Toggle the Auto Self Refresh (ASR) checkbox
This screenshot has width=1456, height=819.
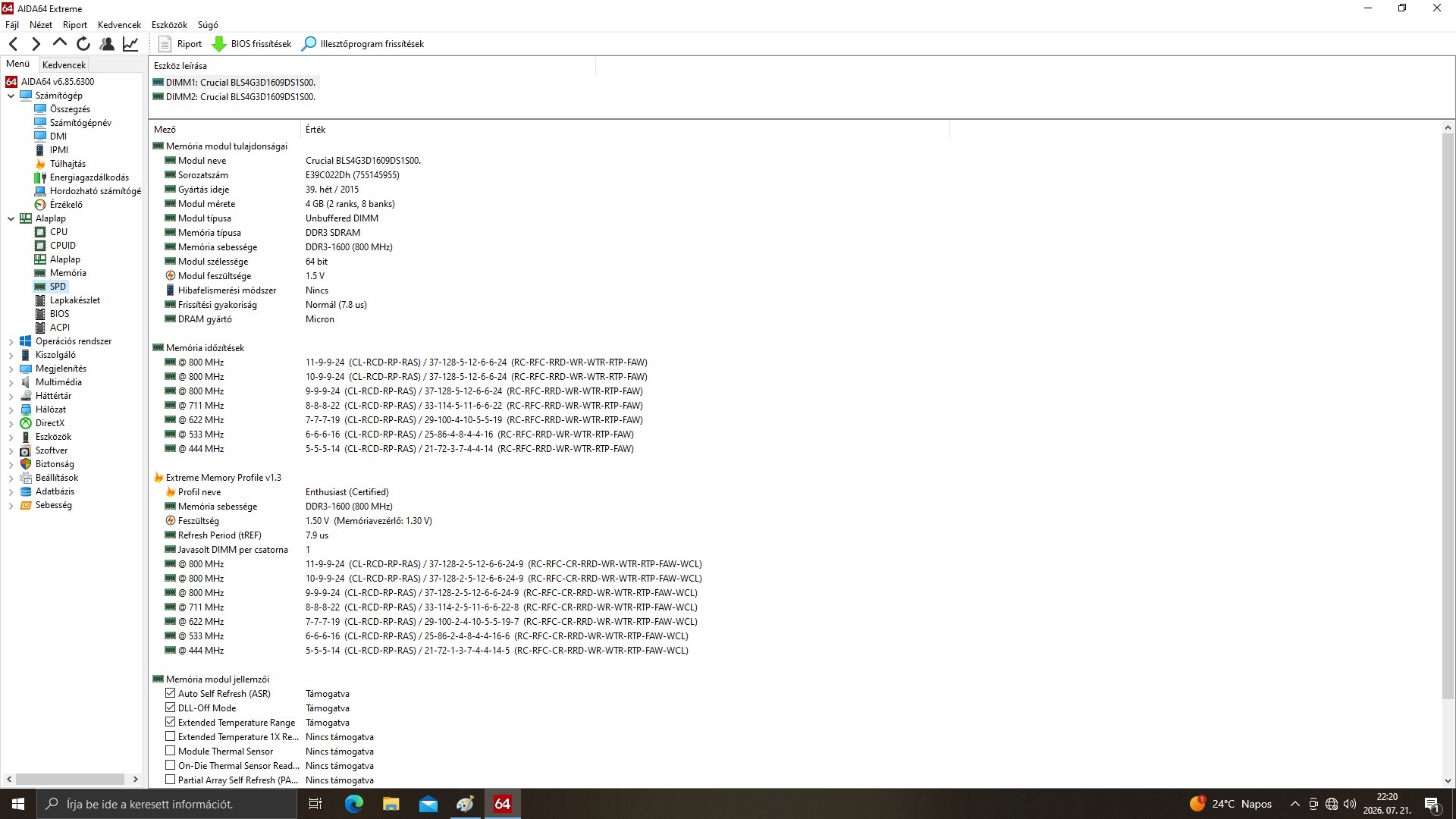[170, 693]
